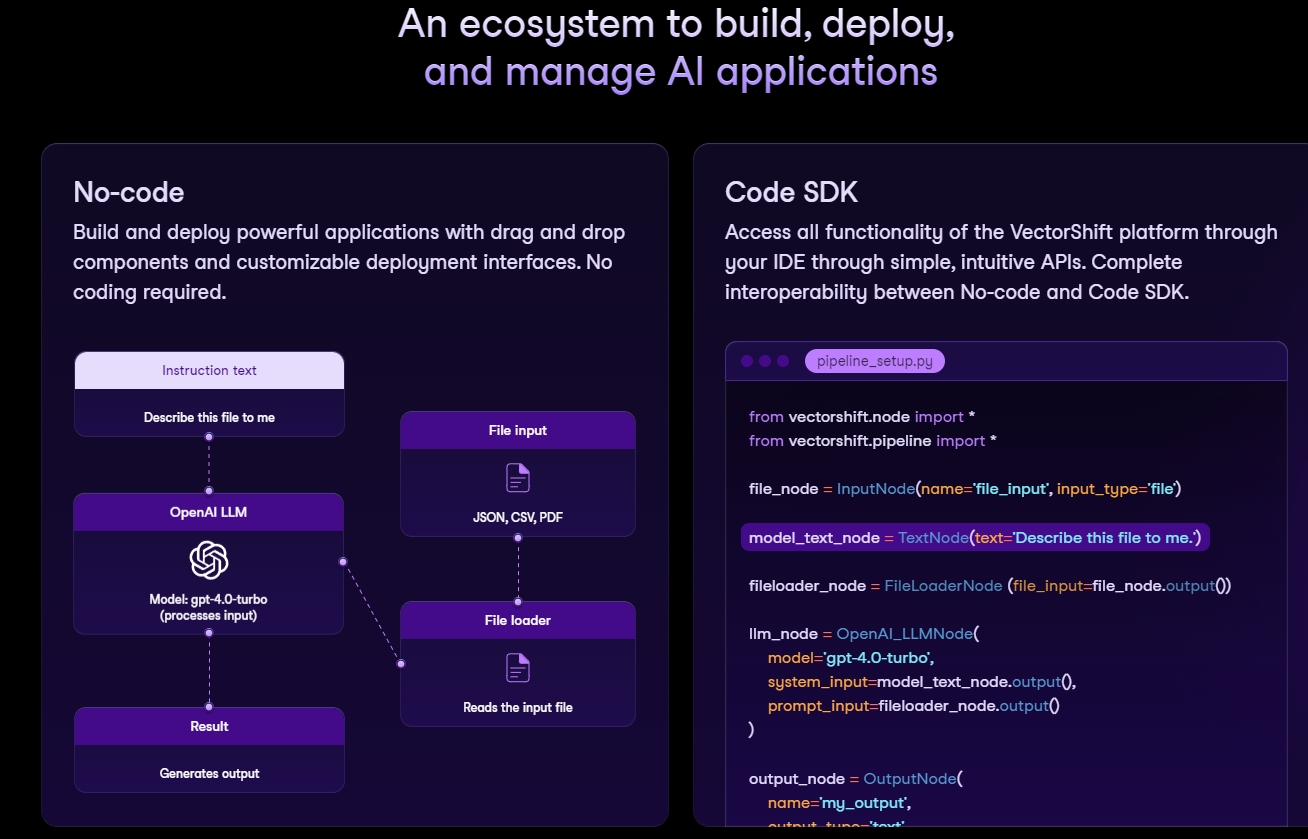Click the OpenAI logo in the LLM node
The image size is (1308, 839).
pos(209,560)
